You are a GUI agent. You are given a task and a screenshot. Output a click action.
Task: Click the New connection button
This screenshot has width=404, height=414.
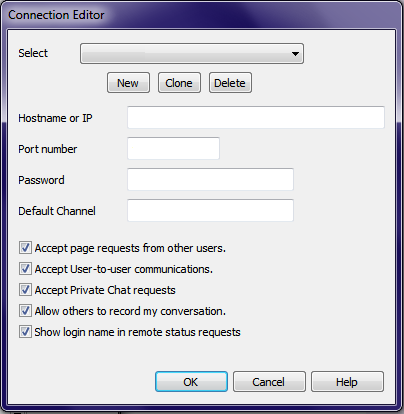(128, 83)
